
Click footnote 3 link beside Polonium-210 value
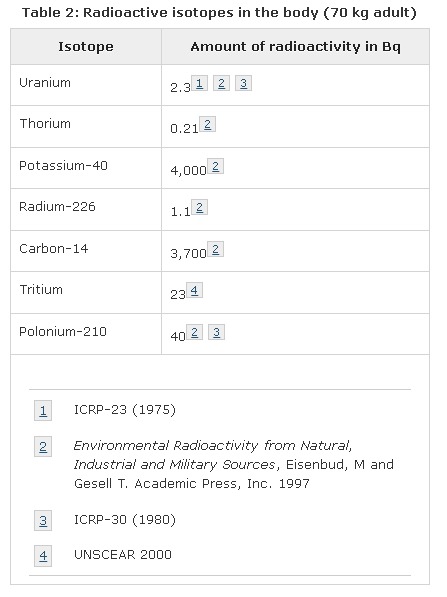(216, 332)
